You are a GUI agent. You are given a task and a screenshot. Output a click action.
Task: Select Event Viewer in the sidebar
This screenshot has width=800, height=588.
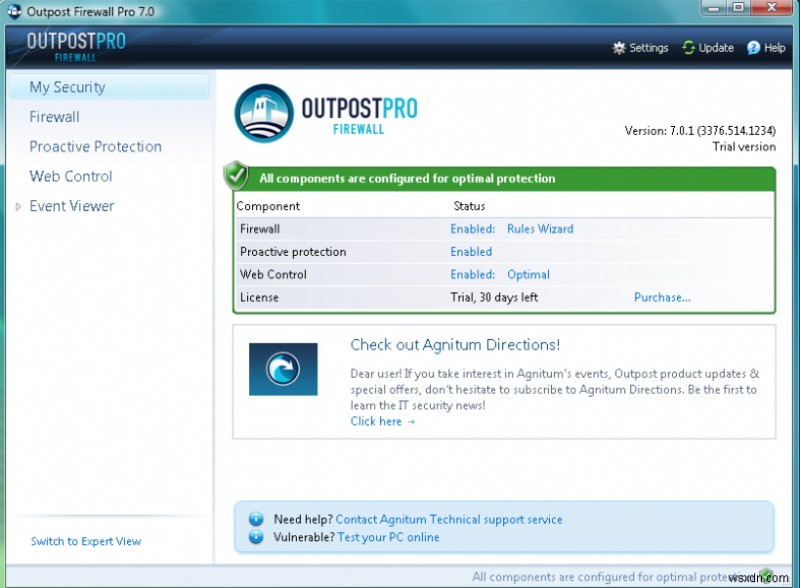71,206
